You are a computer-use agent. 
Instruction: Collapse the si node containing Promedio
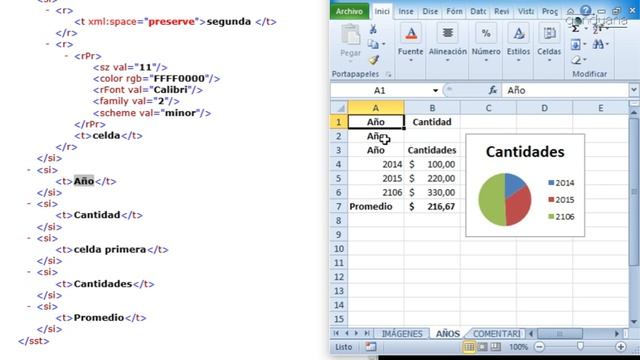click(29, 306)
